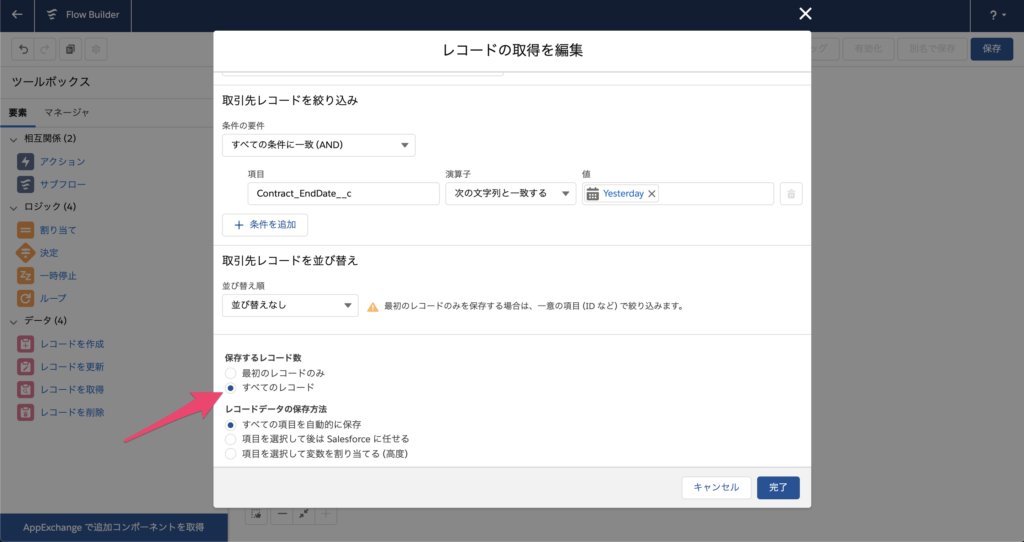Open the 並び替えなし sort order dropdown
The height and width of the screenshot is (542, 1024).
pyautogui.click(x=290, y=306)
